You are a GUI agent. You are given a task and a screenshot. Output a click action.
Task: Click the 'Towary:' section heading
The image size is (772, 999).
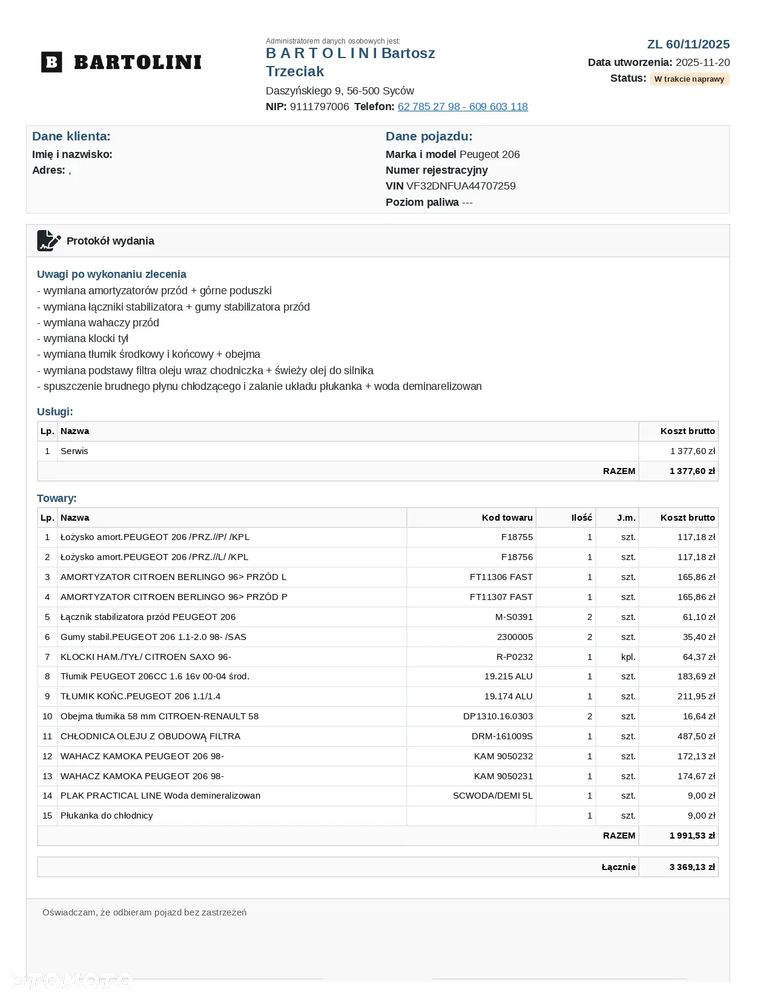point(57,498)
